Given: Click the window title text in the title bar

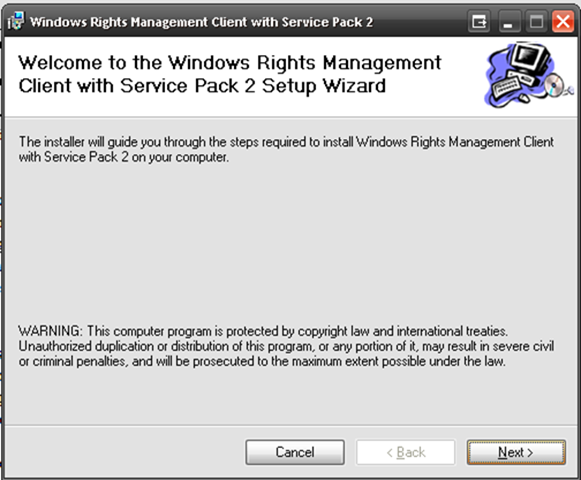Looking at the screenshot, I should click(x=201, y=22).
